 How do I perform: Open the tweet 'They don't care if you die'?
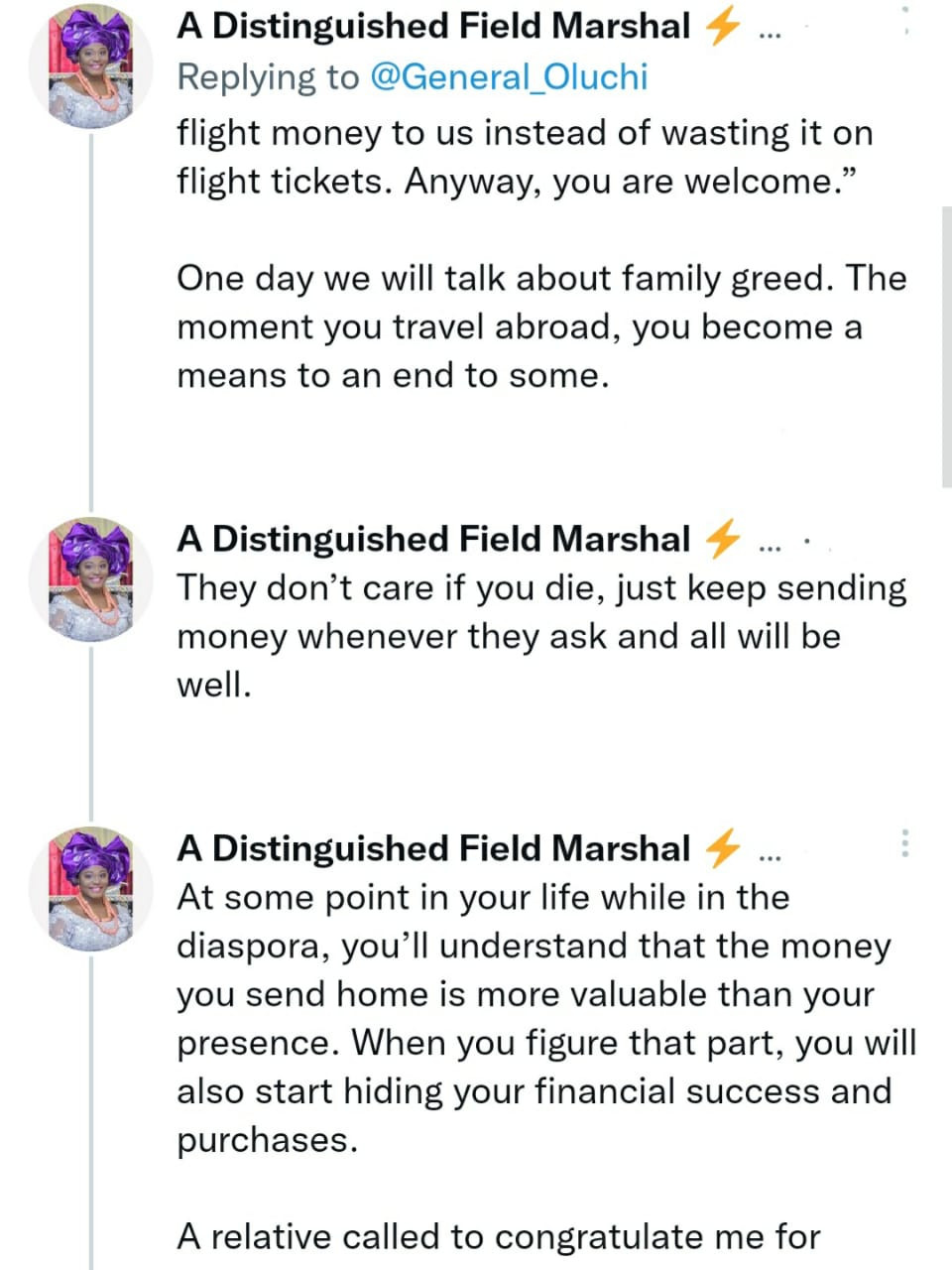pyautogui.click(x=540, y=636)
